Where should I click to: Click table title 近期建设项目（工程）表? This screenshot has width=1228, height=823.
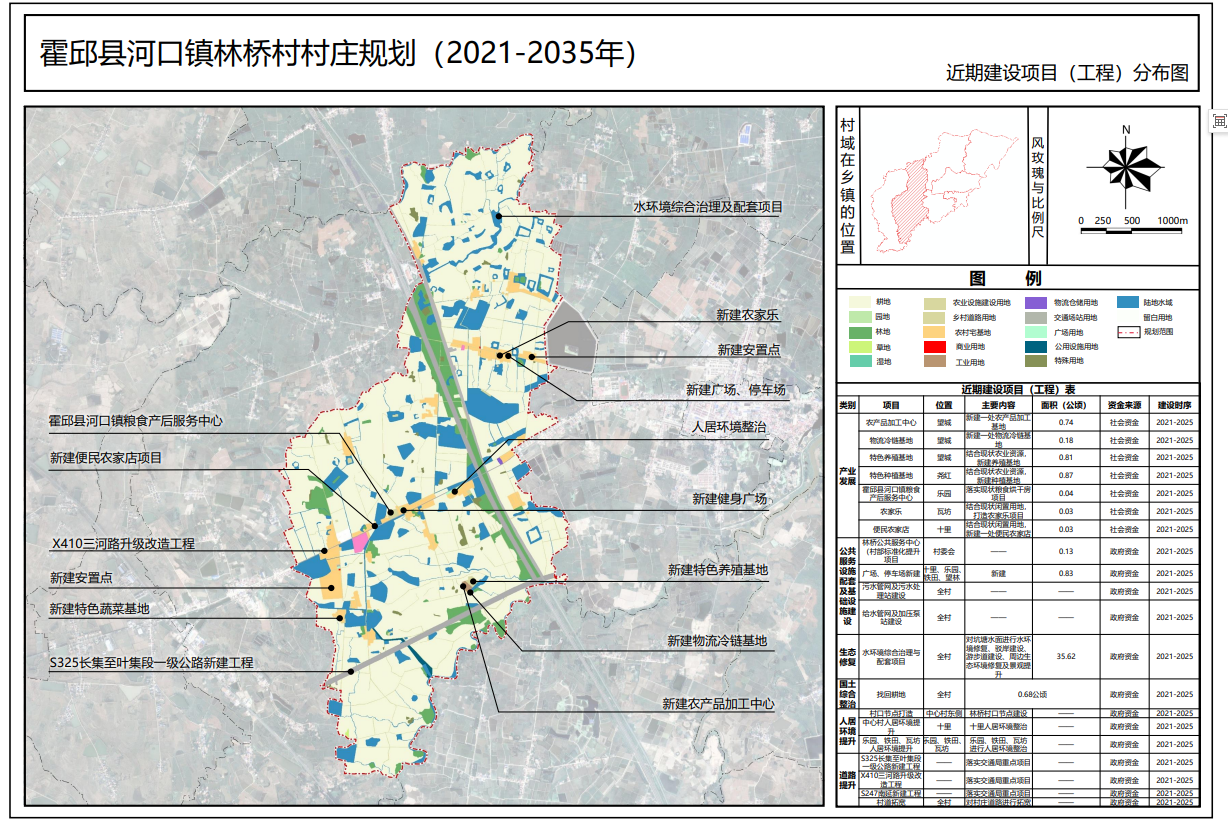click(1018, 389)
